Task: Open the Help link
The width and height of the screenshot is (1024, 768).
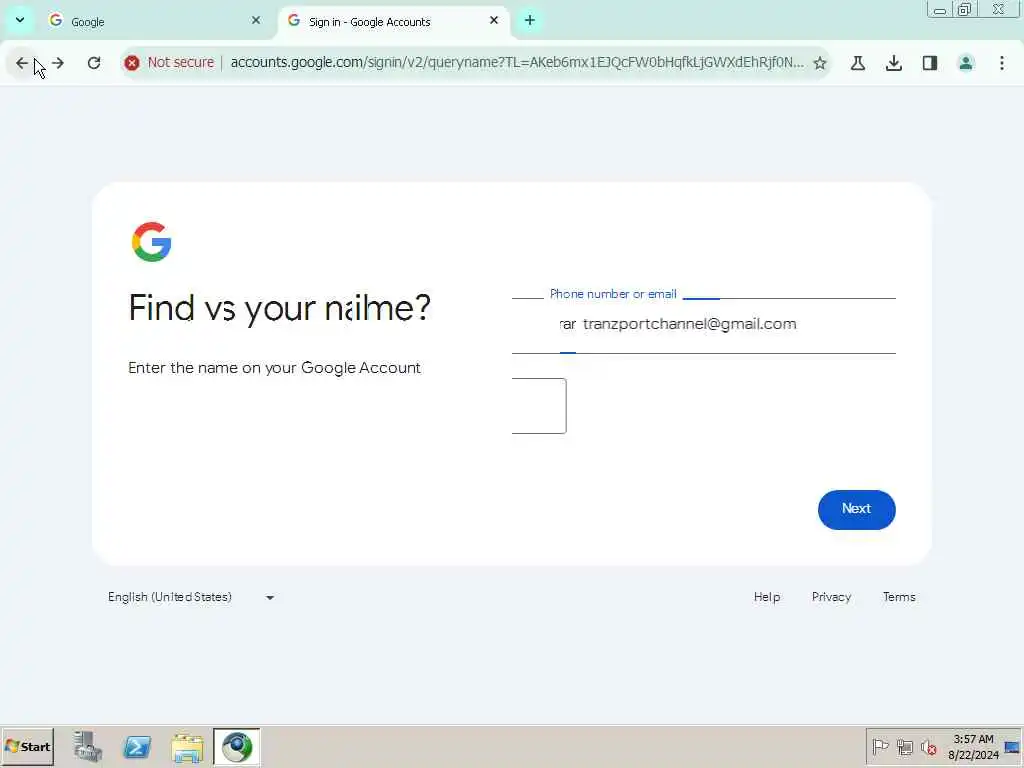Action: 767,597
